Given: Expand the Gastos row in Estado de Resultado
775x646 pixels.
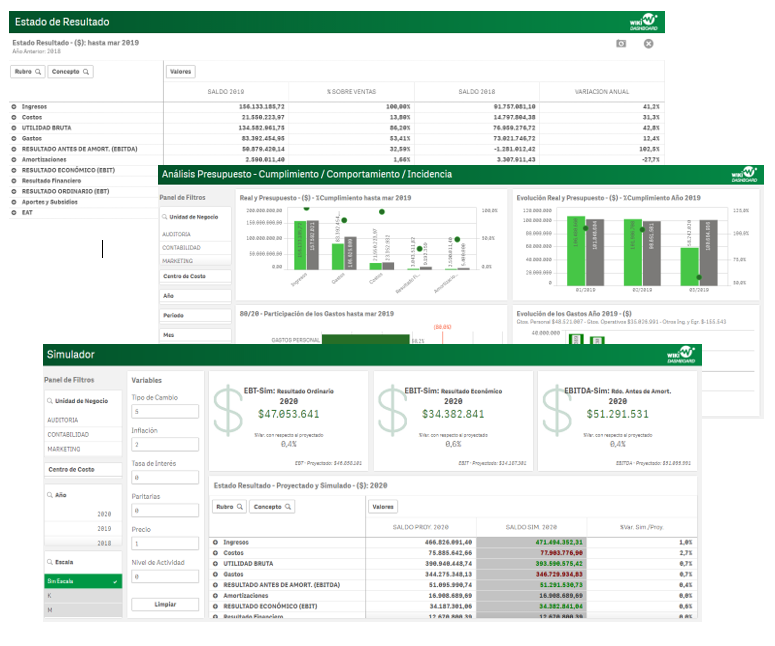Looking at the screenshot, I should [14, 138].
